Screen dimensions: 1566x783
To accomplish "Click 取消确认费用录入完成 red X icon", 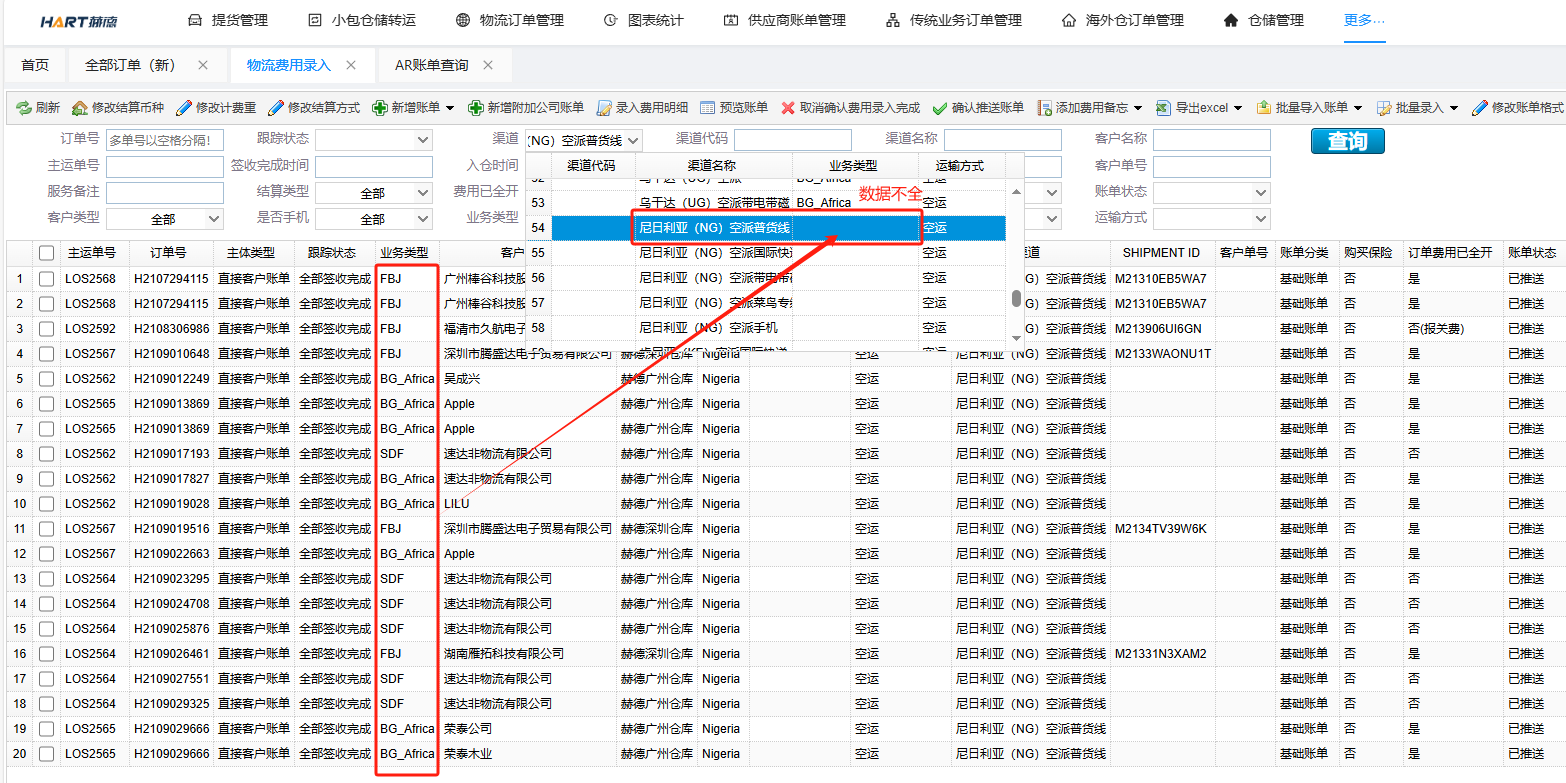I will point(788,108).
